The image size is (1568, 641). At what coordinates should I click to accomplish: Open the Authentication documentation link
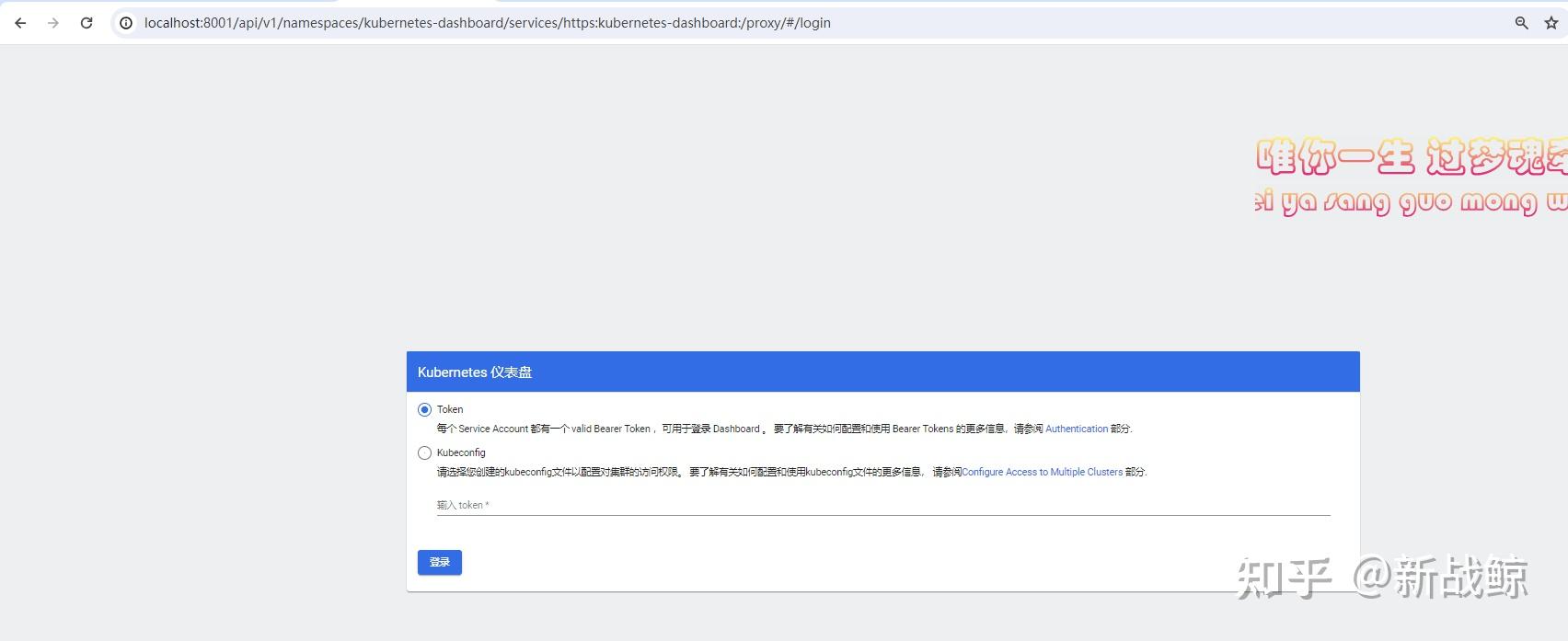[1077, 429]
